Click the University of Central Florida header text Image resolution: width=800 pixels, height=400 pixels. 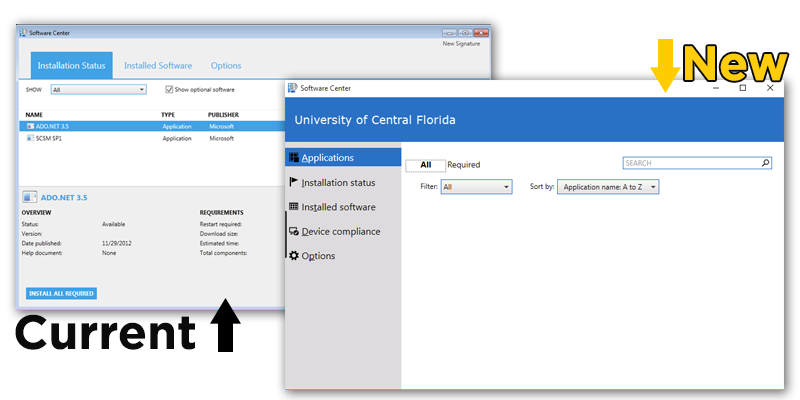(x=375, y=120)
